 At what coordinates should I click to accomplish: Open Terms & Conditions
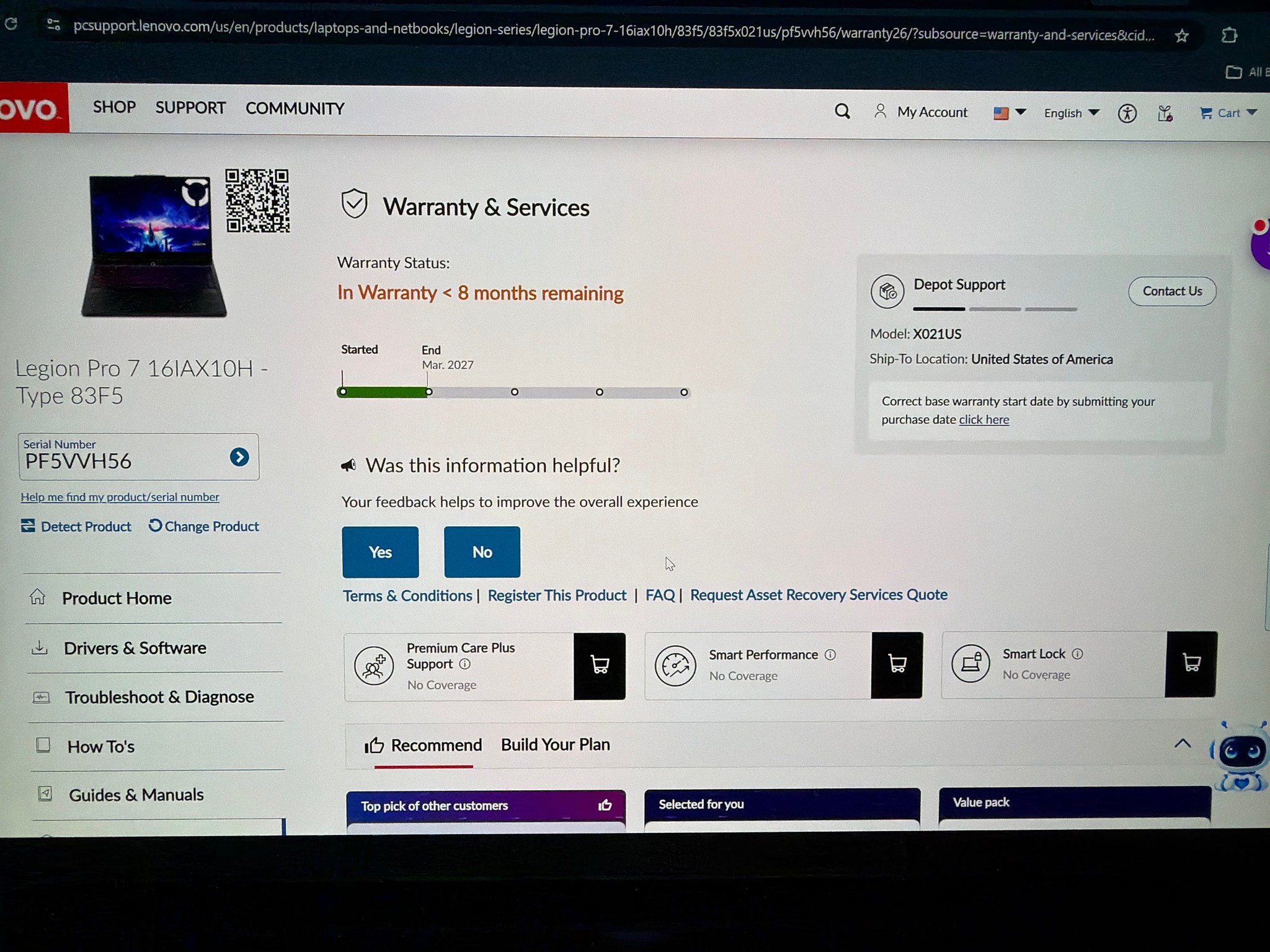407,596
